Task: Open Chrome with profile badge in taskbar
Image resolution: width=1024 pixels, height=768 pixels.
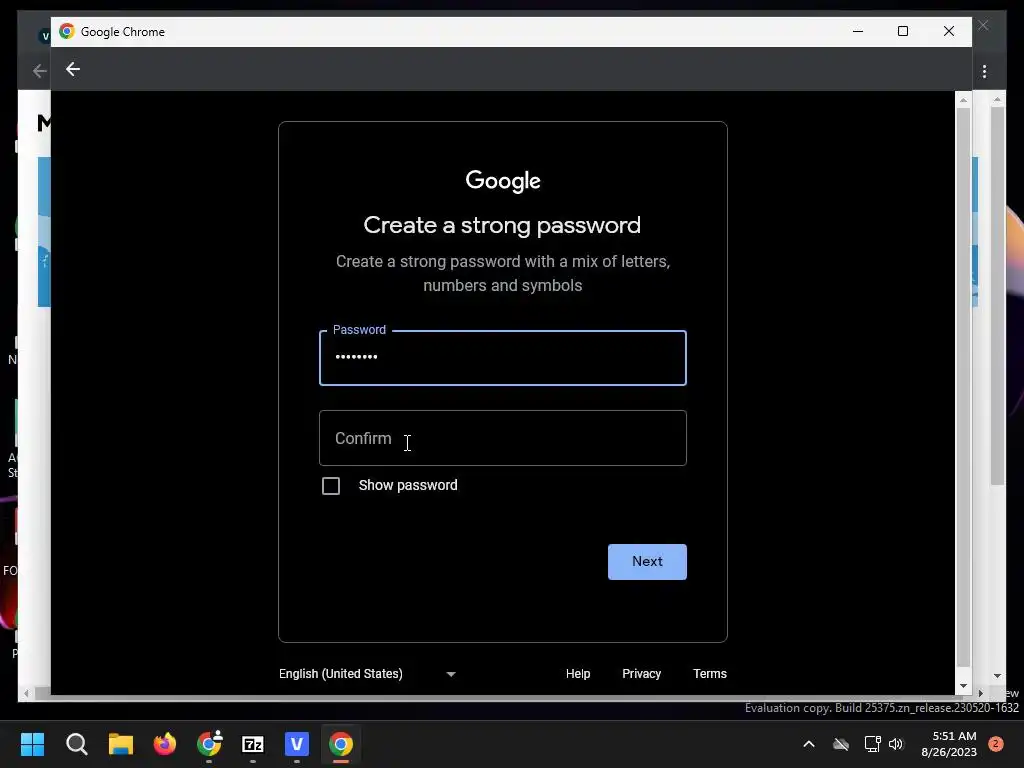Action: coord(209,744)
